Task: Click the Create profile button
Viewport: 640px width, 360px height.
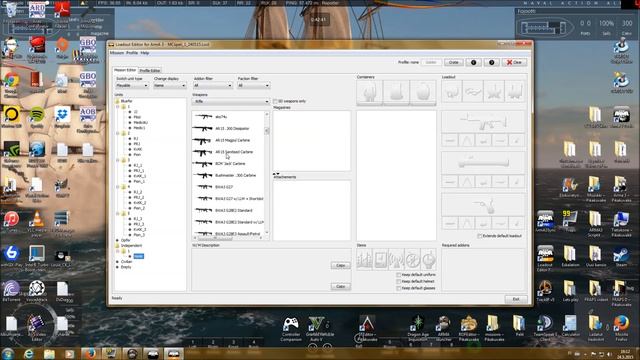Action: [453, 62]
